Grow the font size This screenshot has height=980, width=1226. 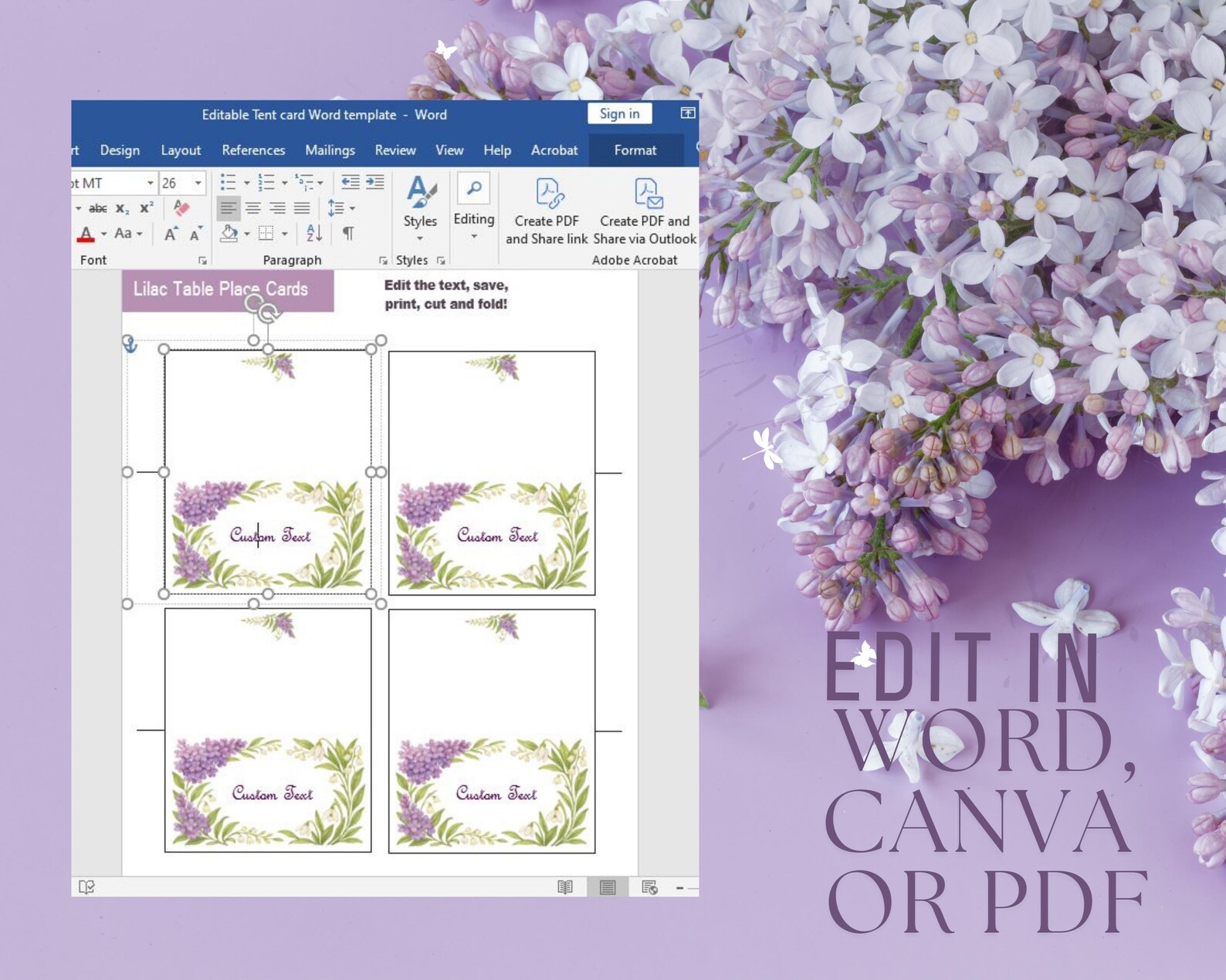point(171,234)
